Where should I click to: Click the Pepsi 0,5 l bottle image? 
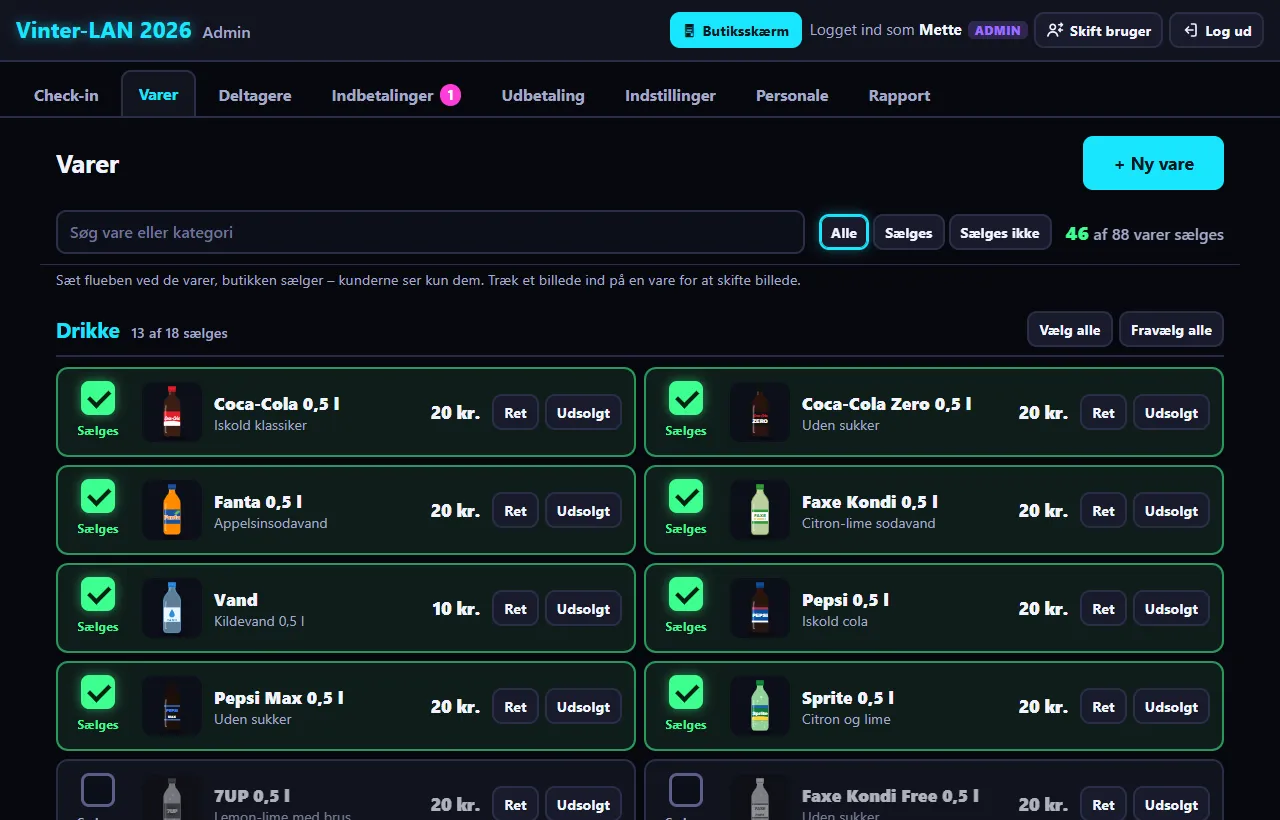pyautogui.click(x=760, y=608)
